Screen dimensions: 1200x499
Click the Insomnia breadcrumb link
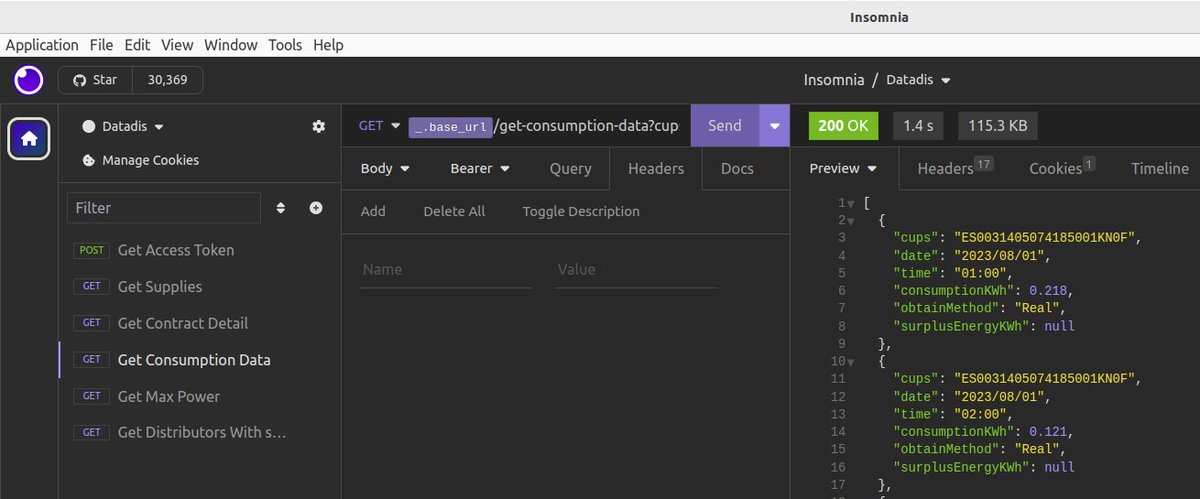tap(834, 80)
